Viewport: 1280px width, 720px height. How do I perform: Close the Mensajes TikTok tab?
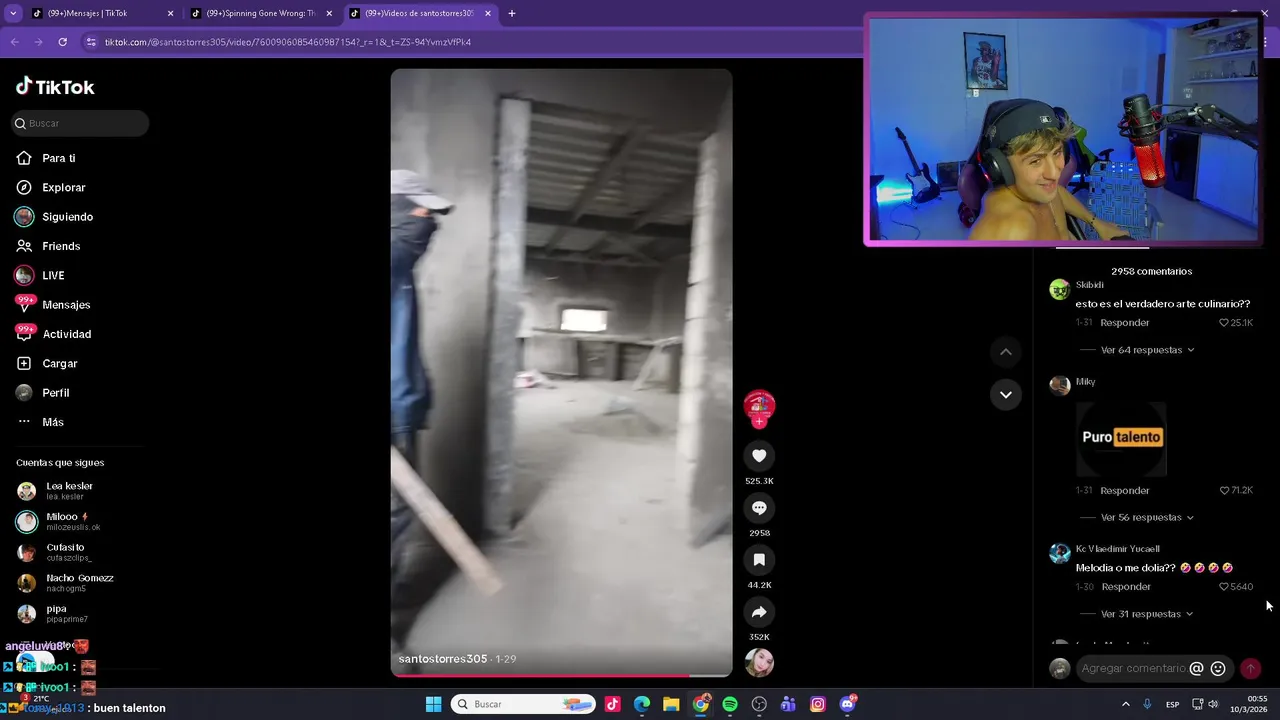click(x=170, y=14)
